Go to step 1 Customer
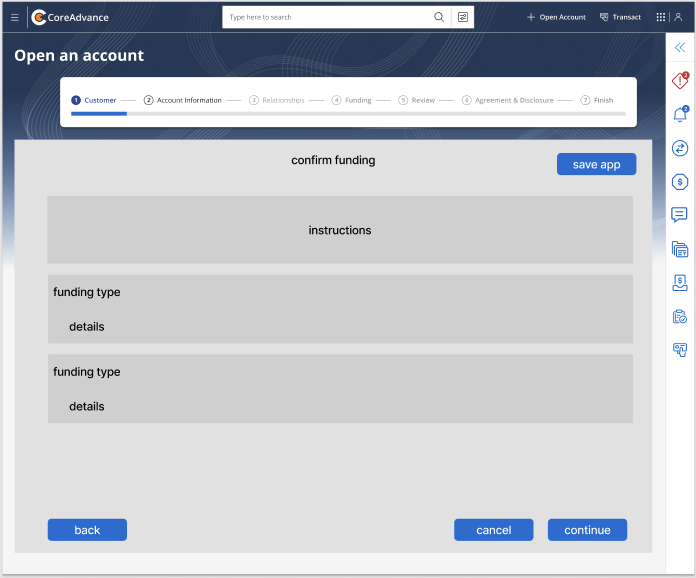696x578 pixels. click(x=94, y=100)
